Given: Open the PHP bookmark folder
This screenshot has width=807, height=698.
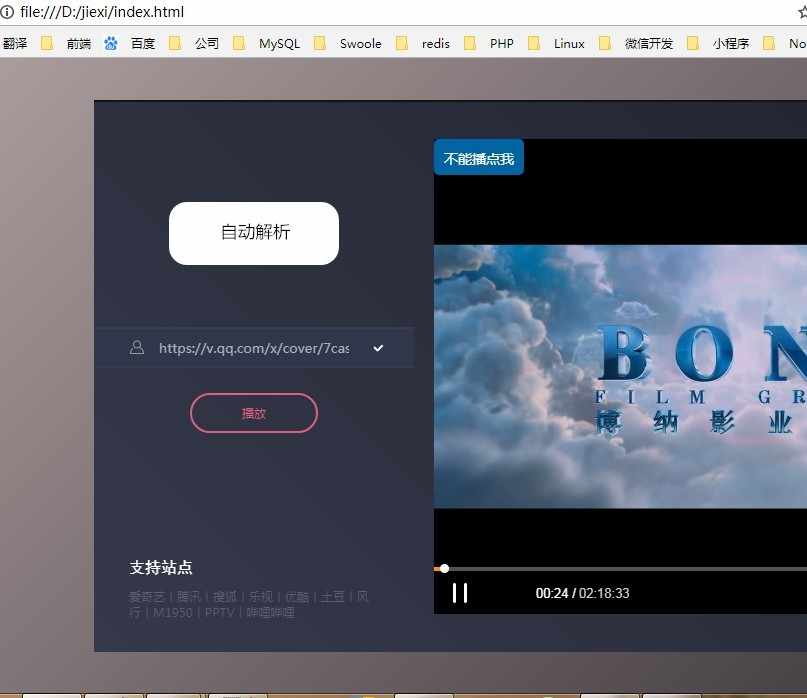Looking at the screenshot, I should (489, 43).
